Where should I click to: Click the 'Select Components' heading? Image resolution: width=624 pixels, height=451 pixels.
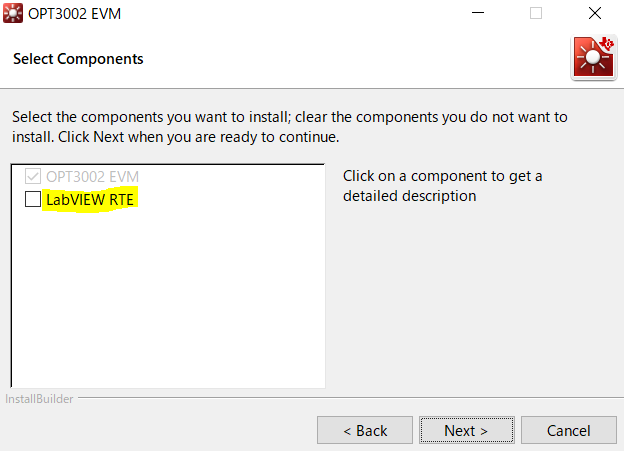pyautogui.click(x=78, y=59)
